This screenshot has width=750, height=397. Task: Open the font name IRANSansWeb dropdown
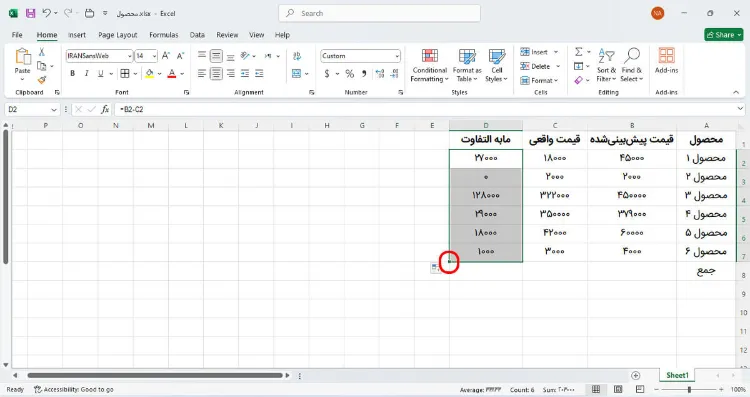pos(130,56)
